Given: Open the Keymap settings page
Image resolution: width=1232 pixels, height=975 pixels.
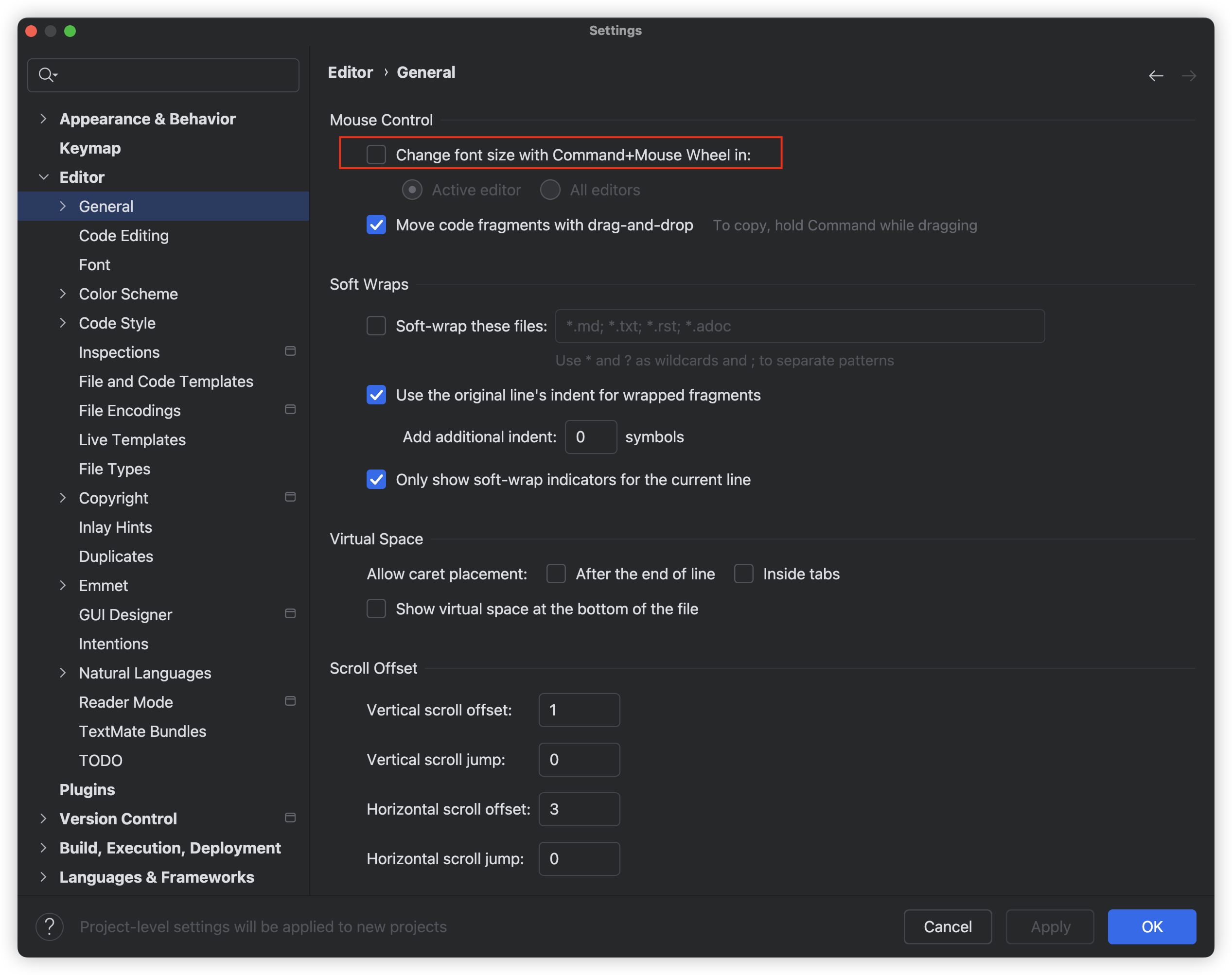Looking at the screenshot, I should [90, 148].
